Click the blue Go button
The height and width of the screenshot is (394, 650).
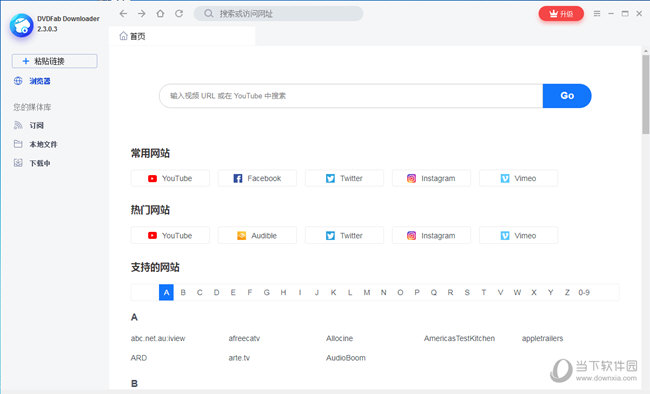(567, 96)
